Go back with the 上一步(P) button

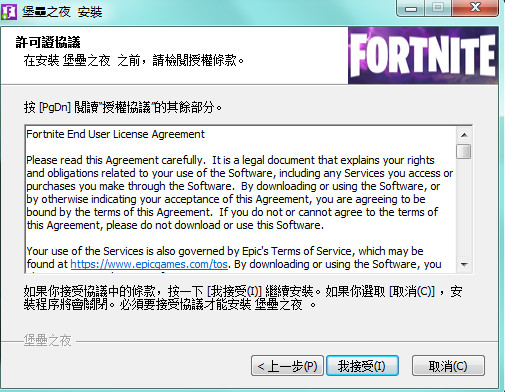pyautogui.click(x=287, y=366)
